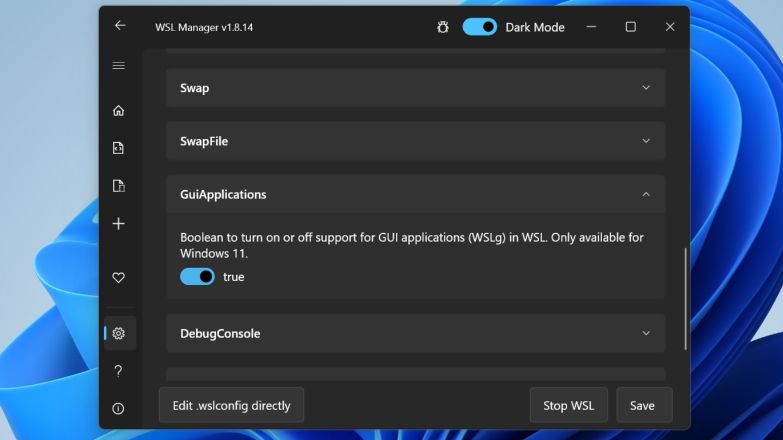Minimize the WSL Manager window
783x440 pixels.
[591, 27]
